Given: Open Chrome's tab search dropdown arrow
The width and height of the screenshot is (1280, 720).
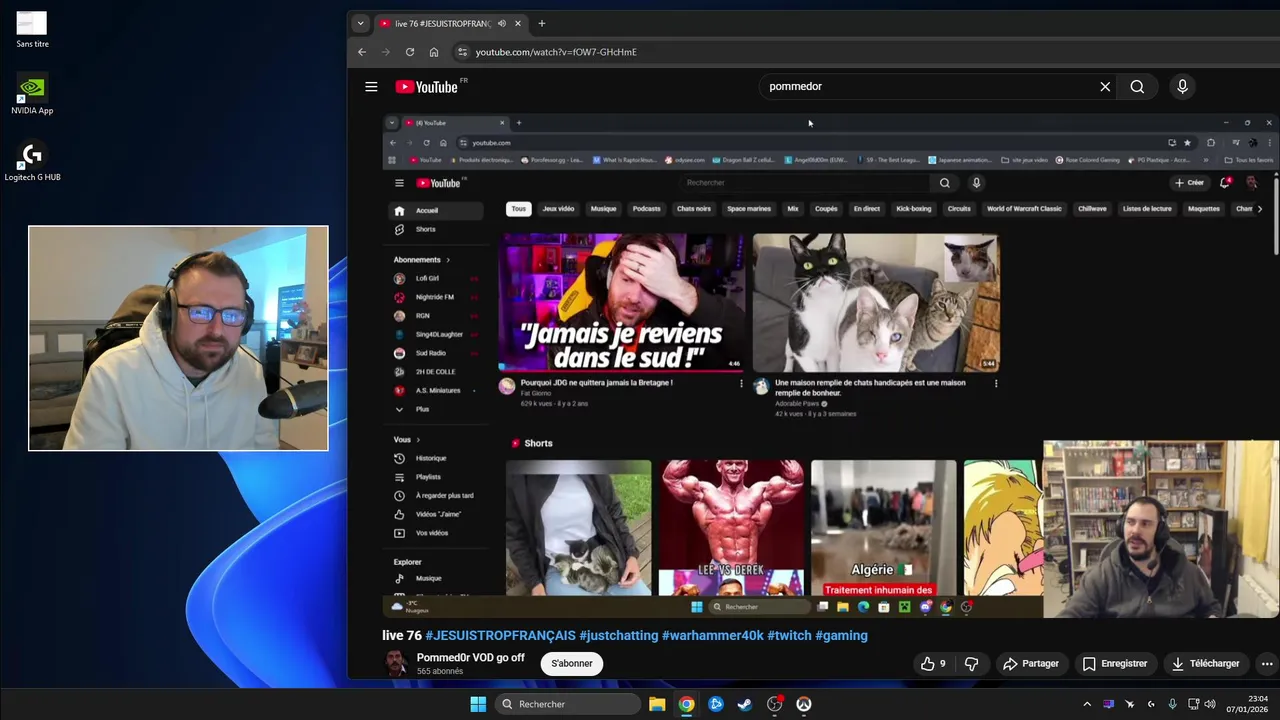Looking at the screenshot, I should pyautogui.click(x=361, y=23).
